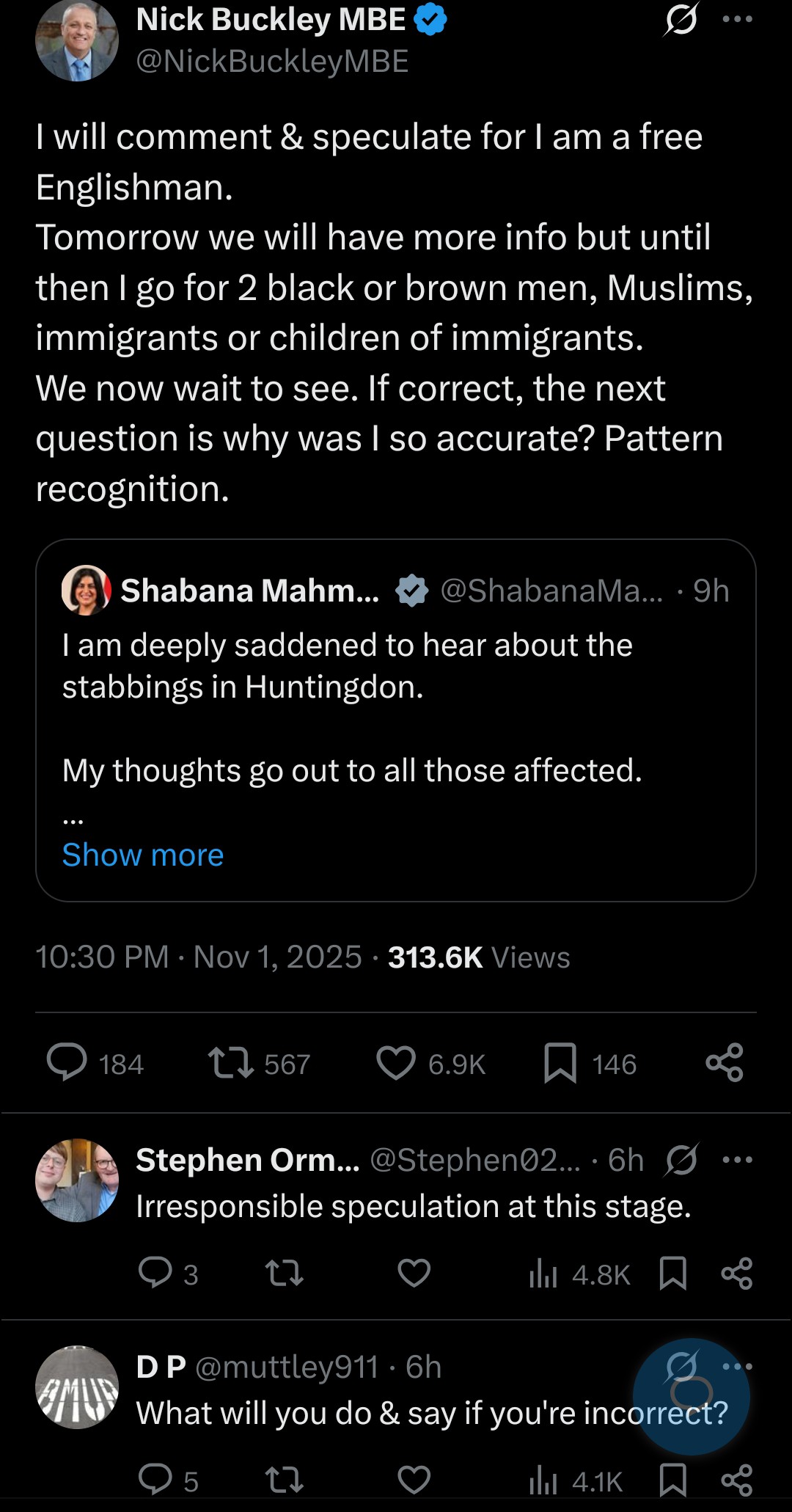Bookmark the post with 146 bookmarks
The width and height of the screenshot is (792, 1512).
pyautogui.click(x=560, y=1062)
